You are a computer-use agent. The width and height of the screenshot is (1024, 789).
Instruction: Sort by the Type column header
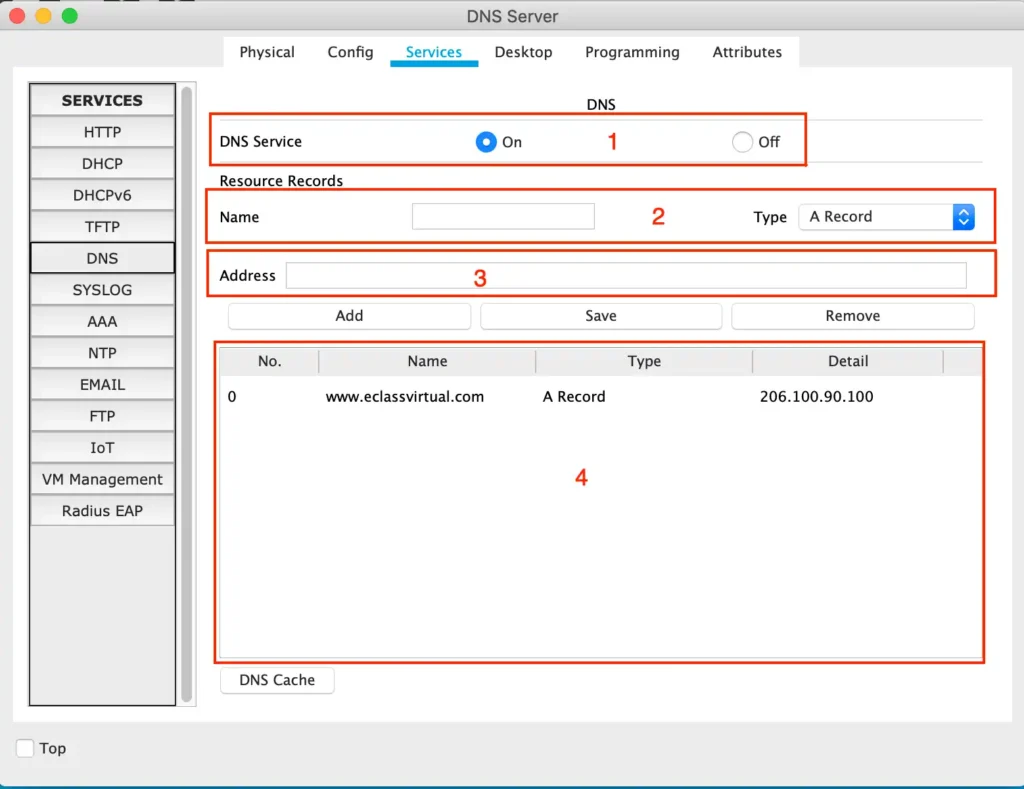coord(644,361)
